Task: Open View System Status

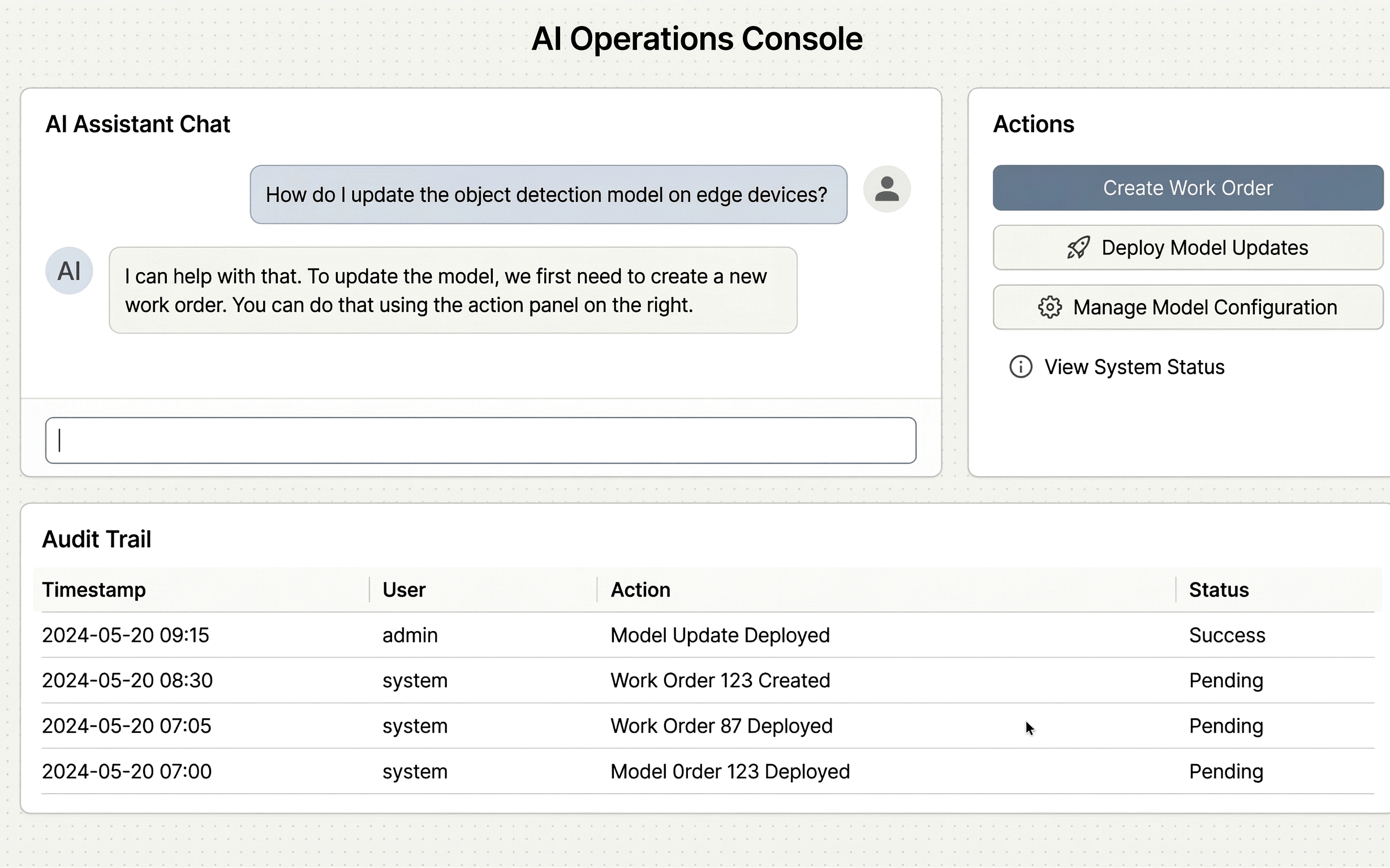Action: 1135,367
